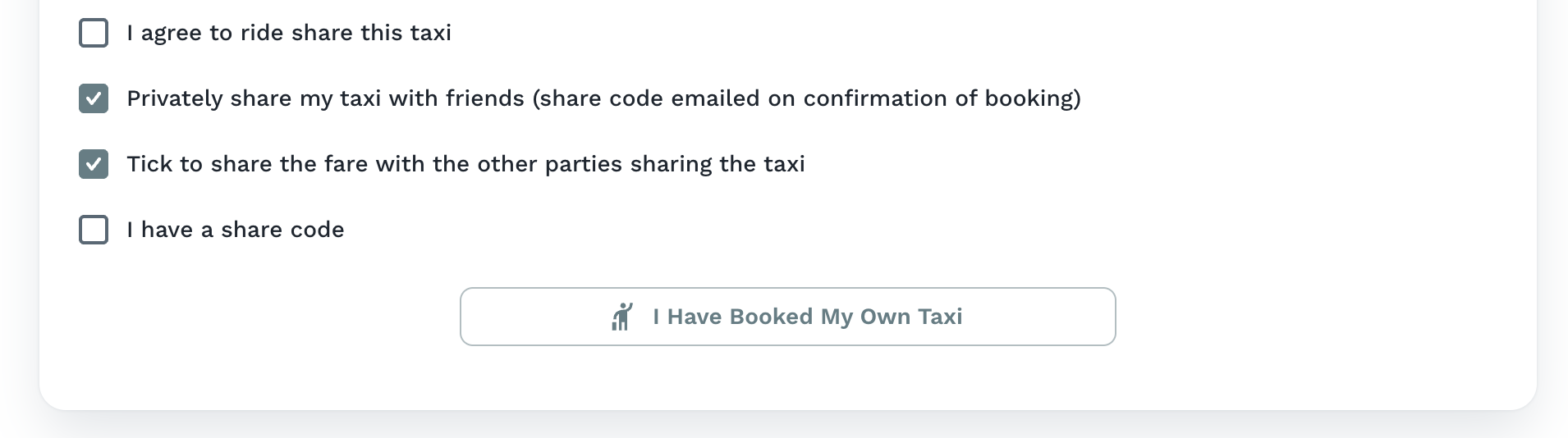Screen dimensions: 1568x438
Task: Click the 'Privately share my taxi with friends' text
Action: point(326,98)
